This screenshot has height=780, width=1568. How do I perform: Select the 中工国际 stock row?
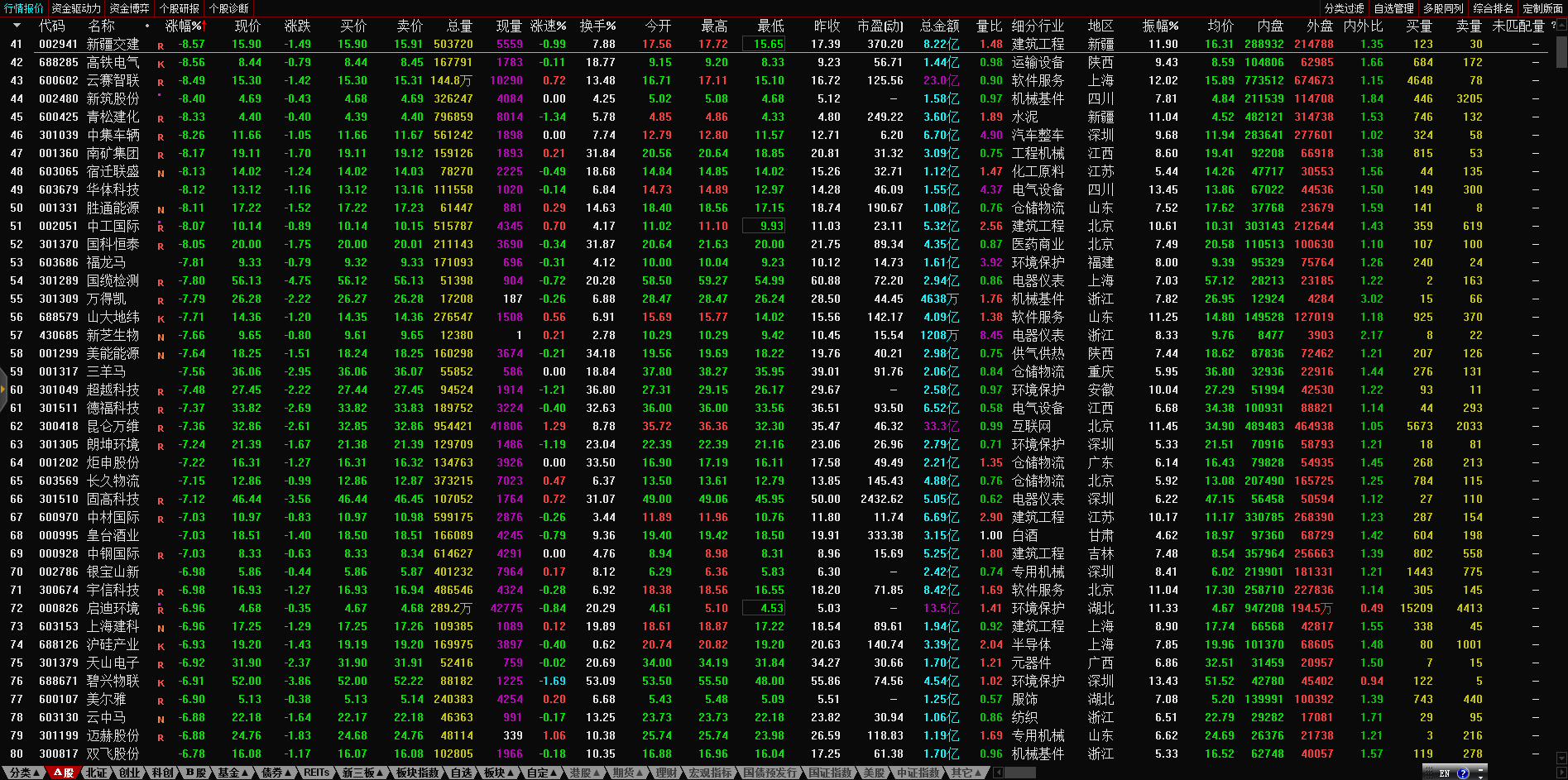click(x=113, y=226)
